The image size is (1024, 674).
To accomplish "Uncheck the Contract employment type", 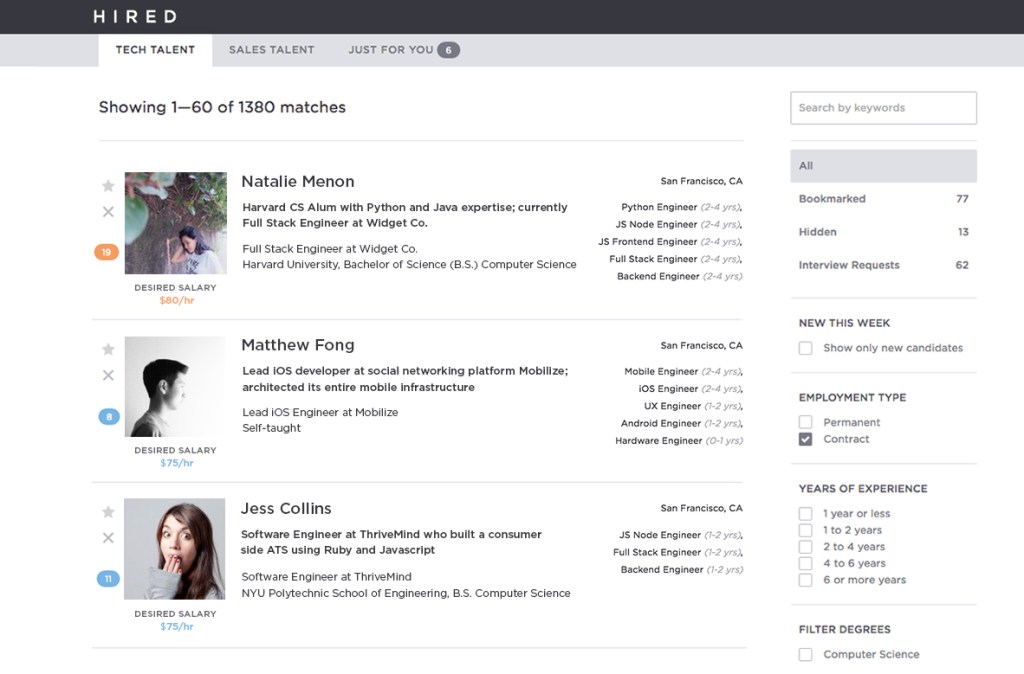I will [805, 439].
